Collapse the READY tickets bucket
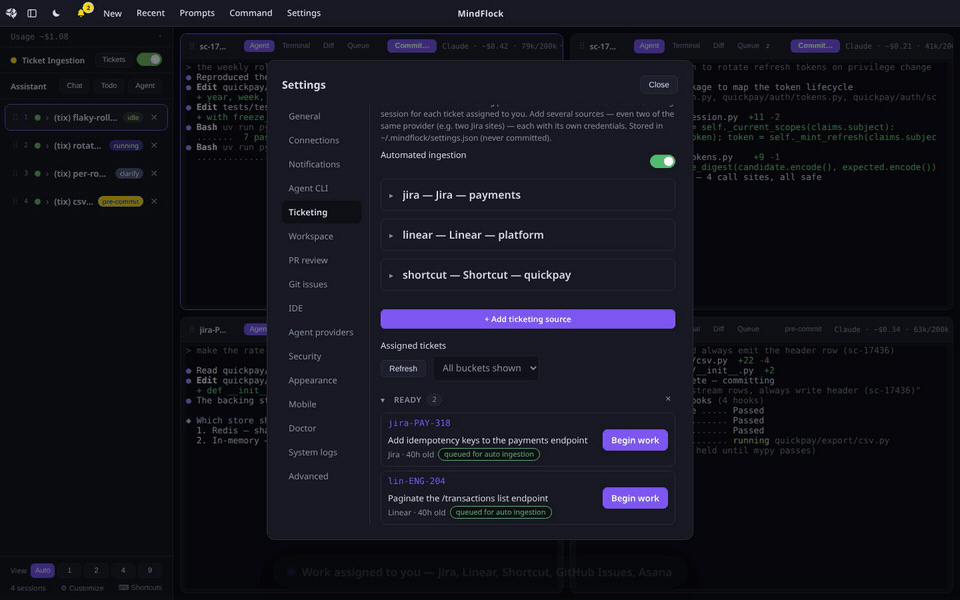Image resolution: width=960 pixels, height=600 pixels. tap(383, 400)
